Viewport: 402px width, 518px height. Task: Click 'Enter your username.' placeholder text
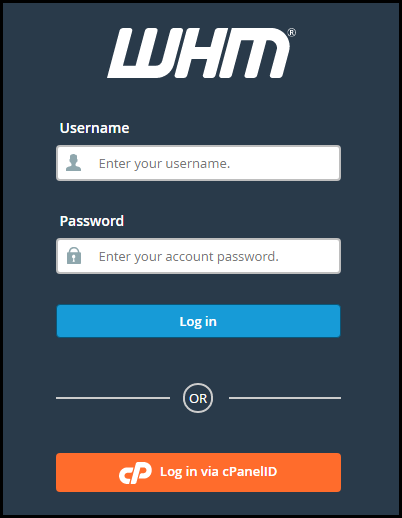164,164
